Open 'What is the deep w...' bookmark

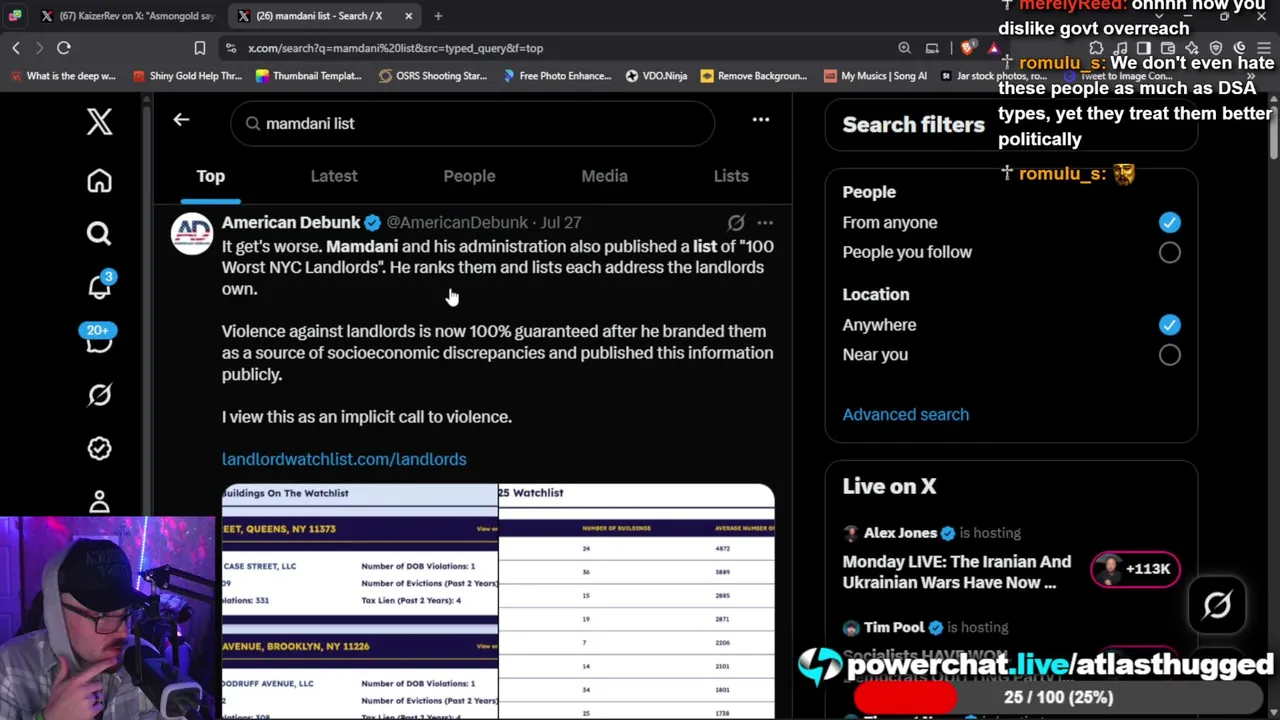coord(62,76)
